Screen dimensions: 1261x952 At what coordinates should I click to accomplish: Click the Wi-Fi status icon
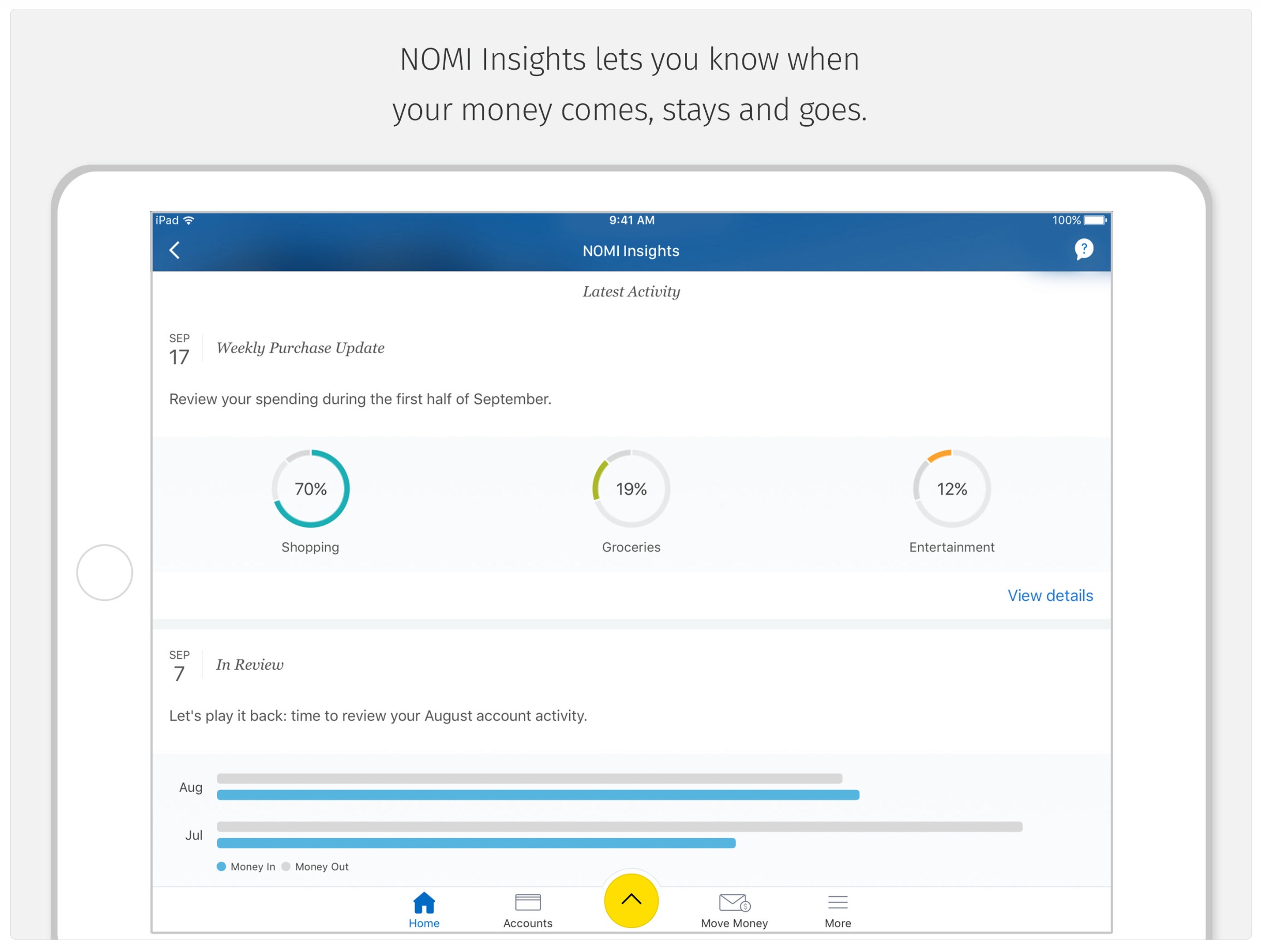[189, 221]
